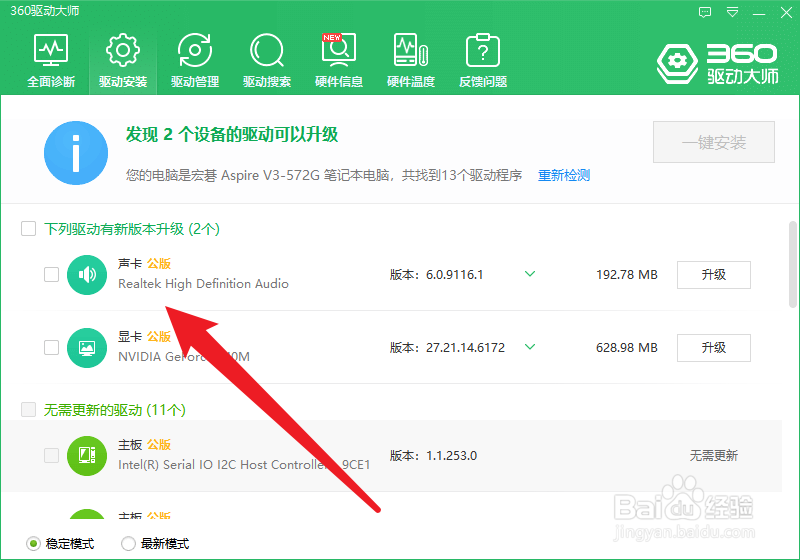Click the Intel motherboard green icon
800x560 pixels.
click(x=87, y=456)
